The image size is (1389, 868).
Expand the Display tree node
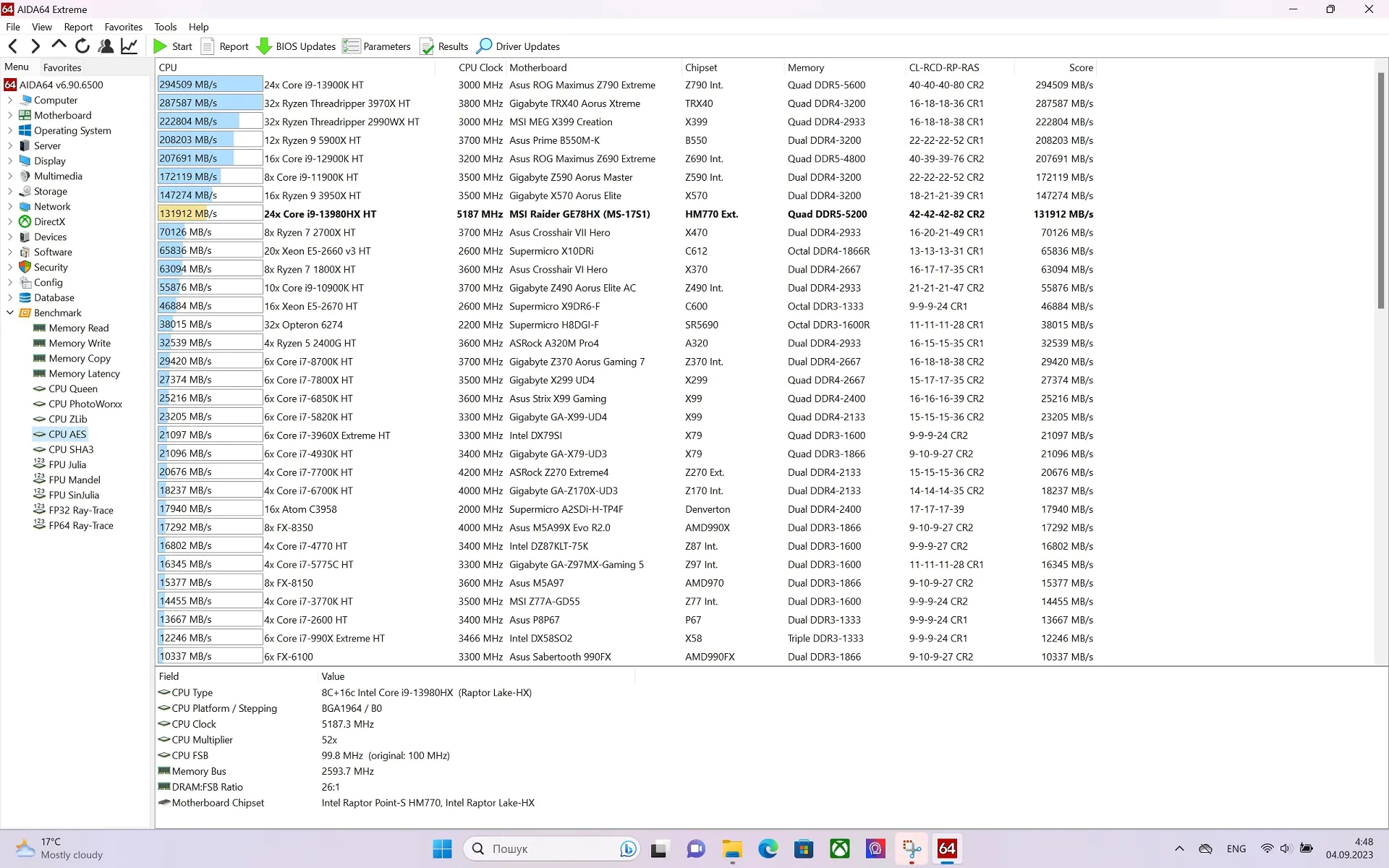point(10,161)
